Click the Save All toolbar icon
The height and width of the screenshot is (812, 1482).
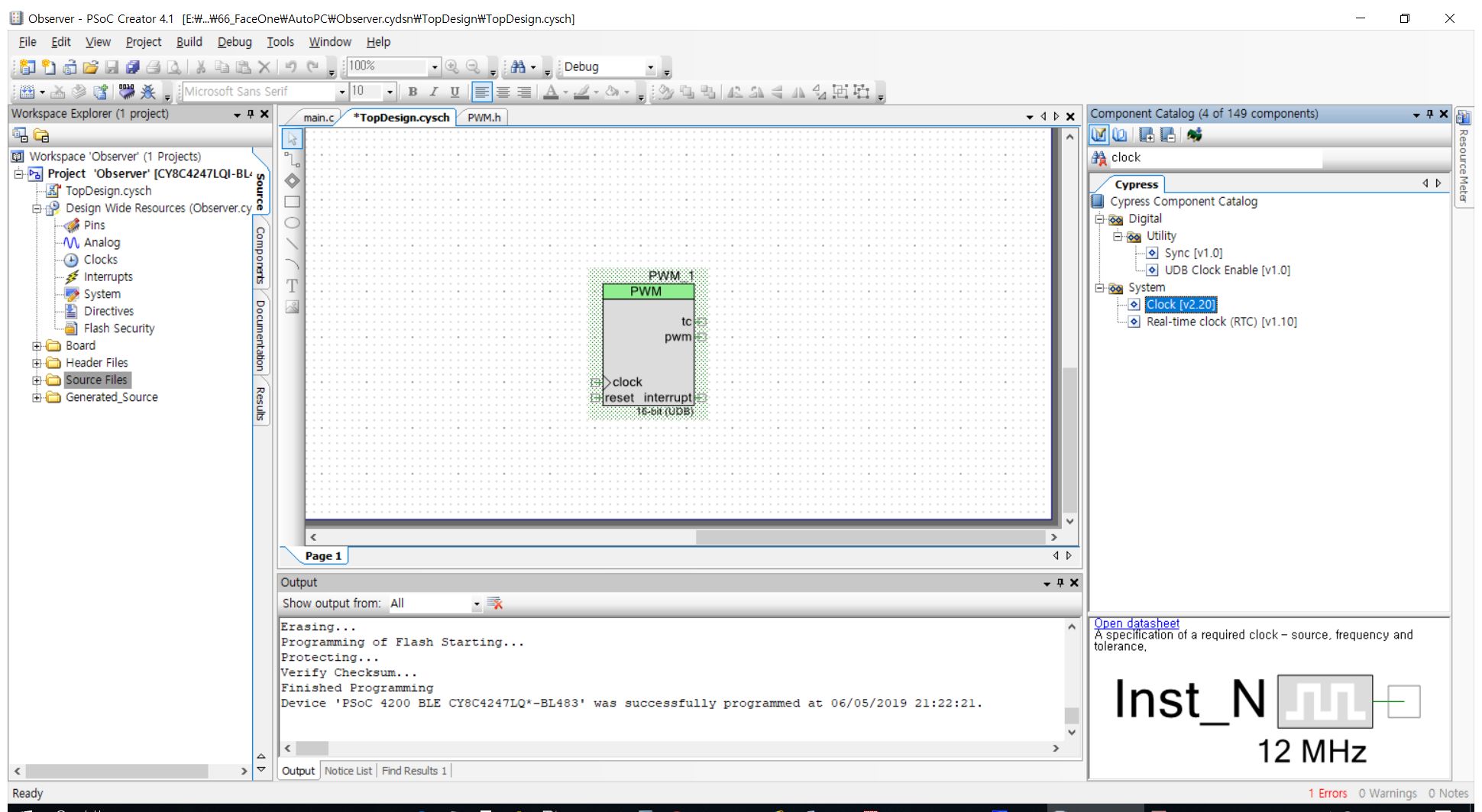coord(132,67)
